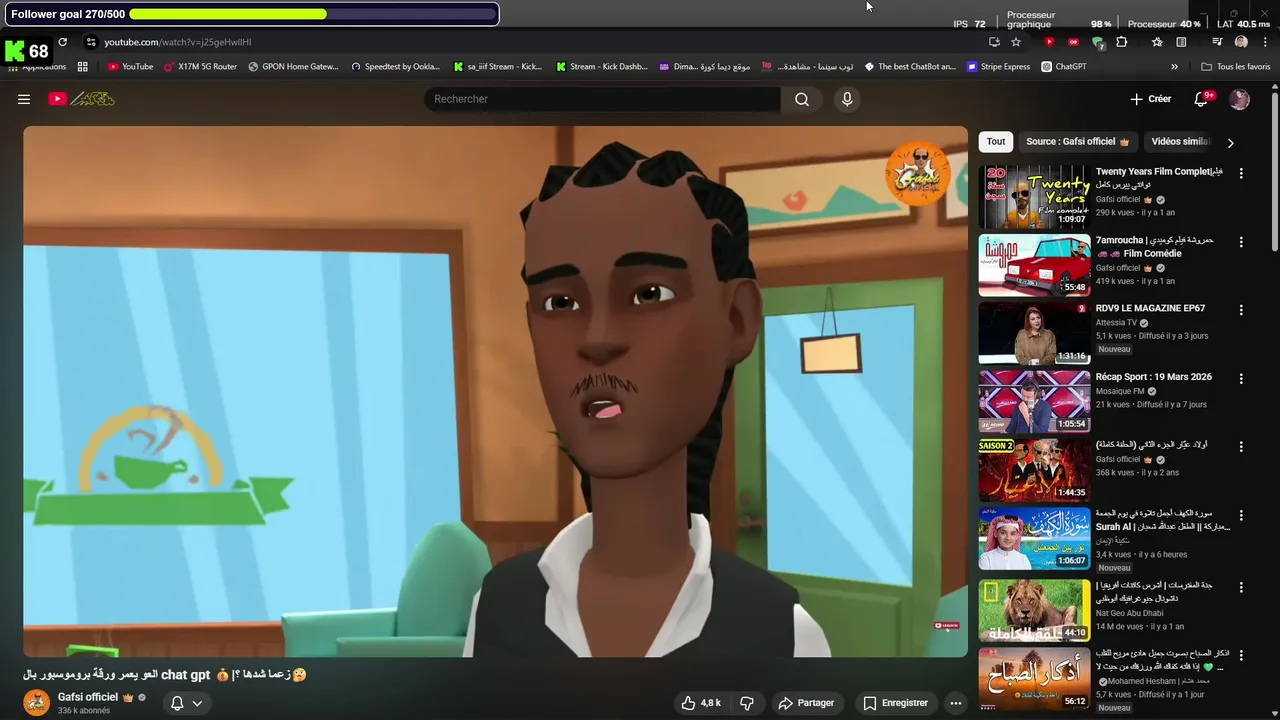Open the Stream - Kick Dashboard bookmark
Viewport: 1280px width, 720px height.
click(x=601, y=67)
